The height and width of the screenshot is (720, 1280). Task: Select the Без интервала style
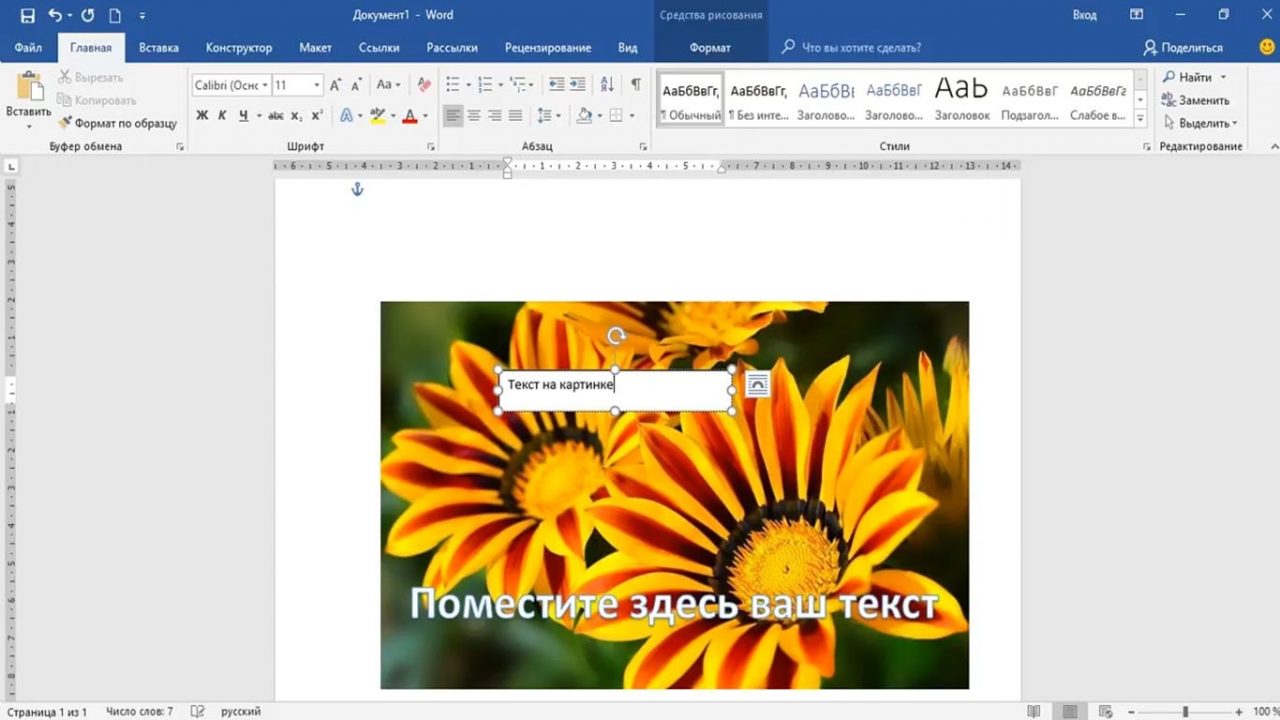coord(759,100)
